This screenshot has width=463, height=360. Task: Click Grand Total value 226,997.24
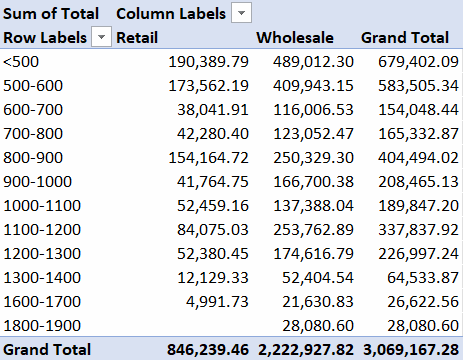418,254
